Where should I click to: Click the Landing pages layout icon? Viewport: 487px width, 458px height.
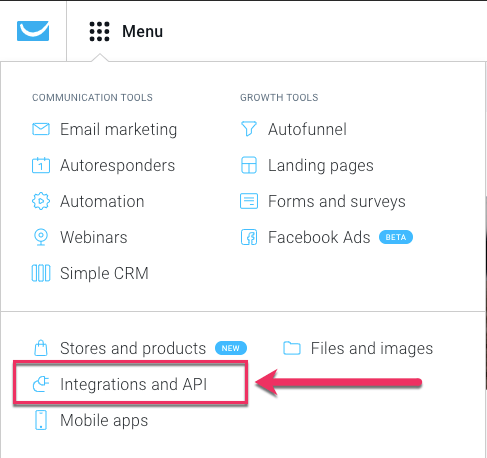[x=249, y=165]
